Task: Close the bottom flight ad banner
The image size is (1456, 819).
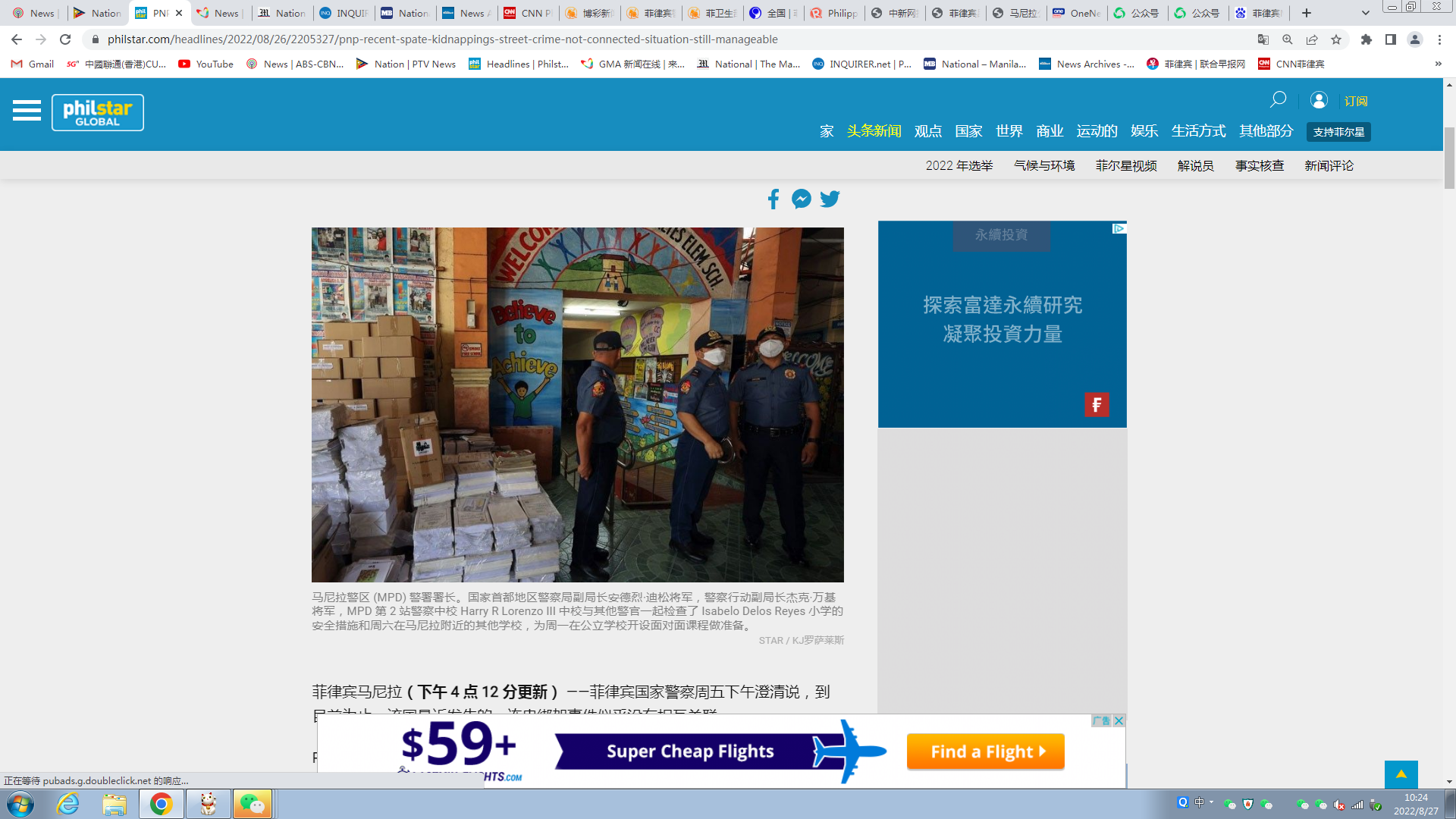Action: (1119, 720)
